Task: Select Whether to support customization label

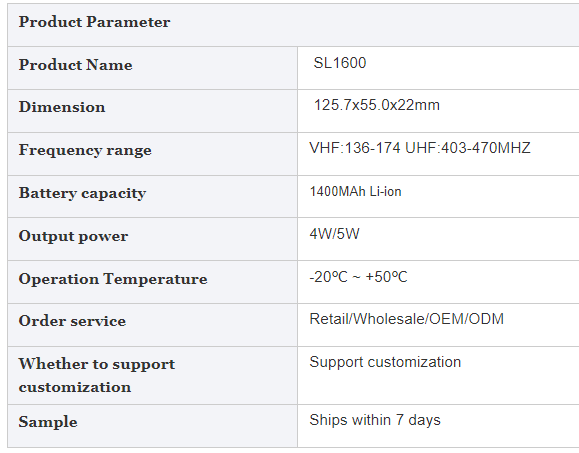Action: click(97, 375)
